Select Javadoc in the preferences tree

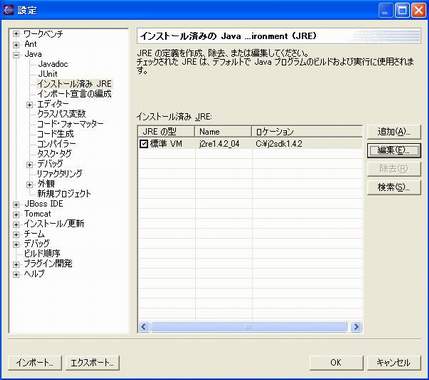[53, 64]
